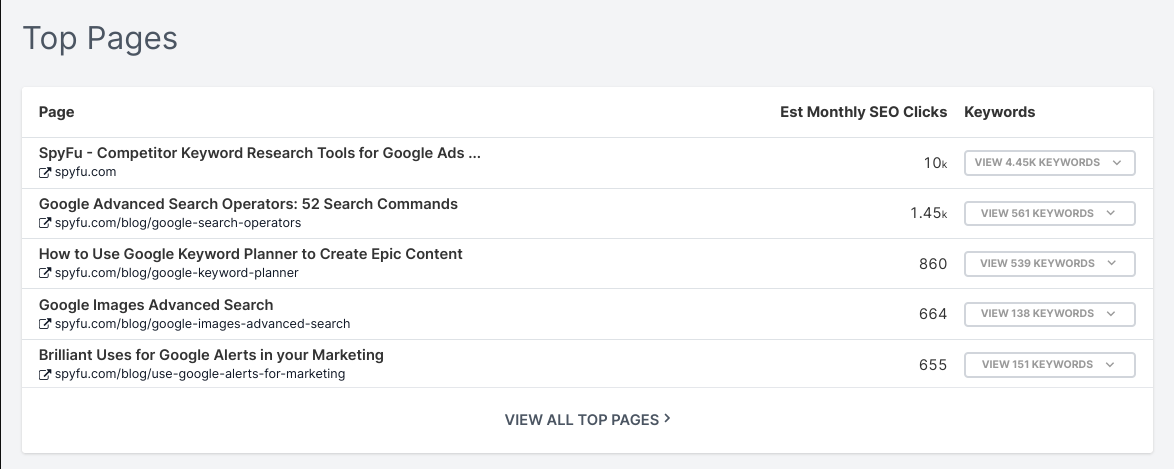This screenshot has height=469, width=1174.
Task: Open external link icon for google-keyword-planner URL
Action: (45, 273)
